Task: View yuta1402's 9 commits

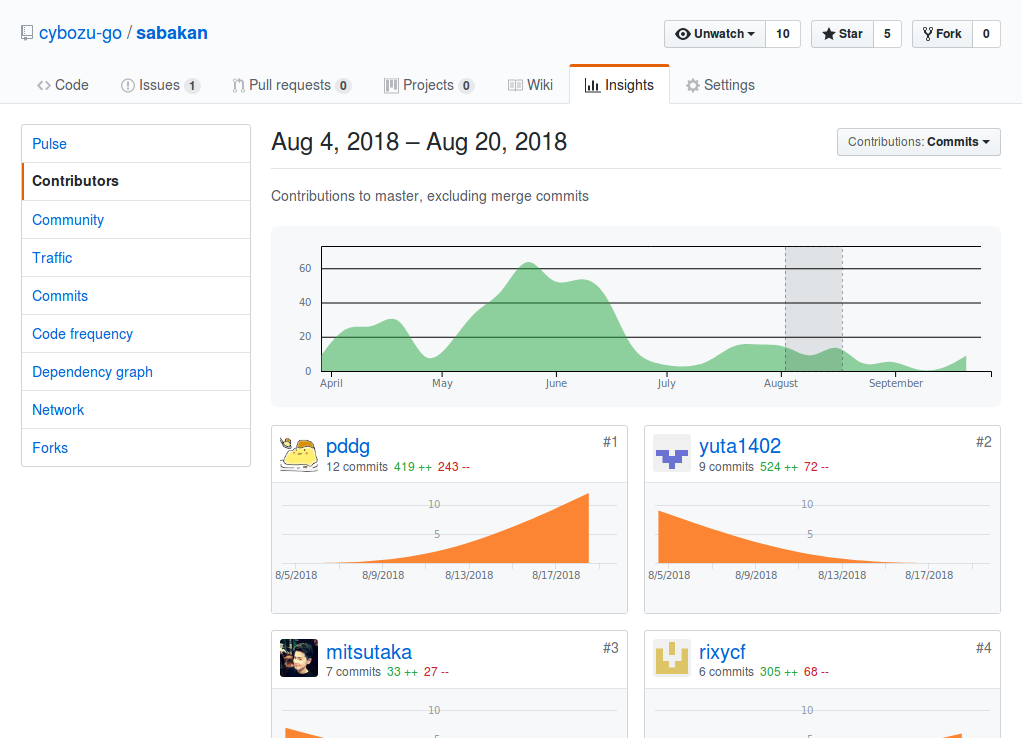Action: [726, 467]
